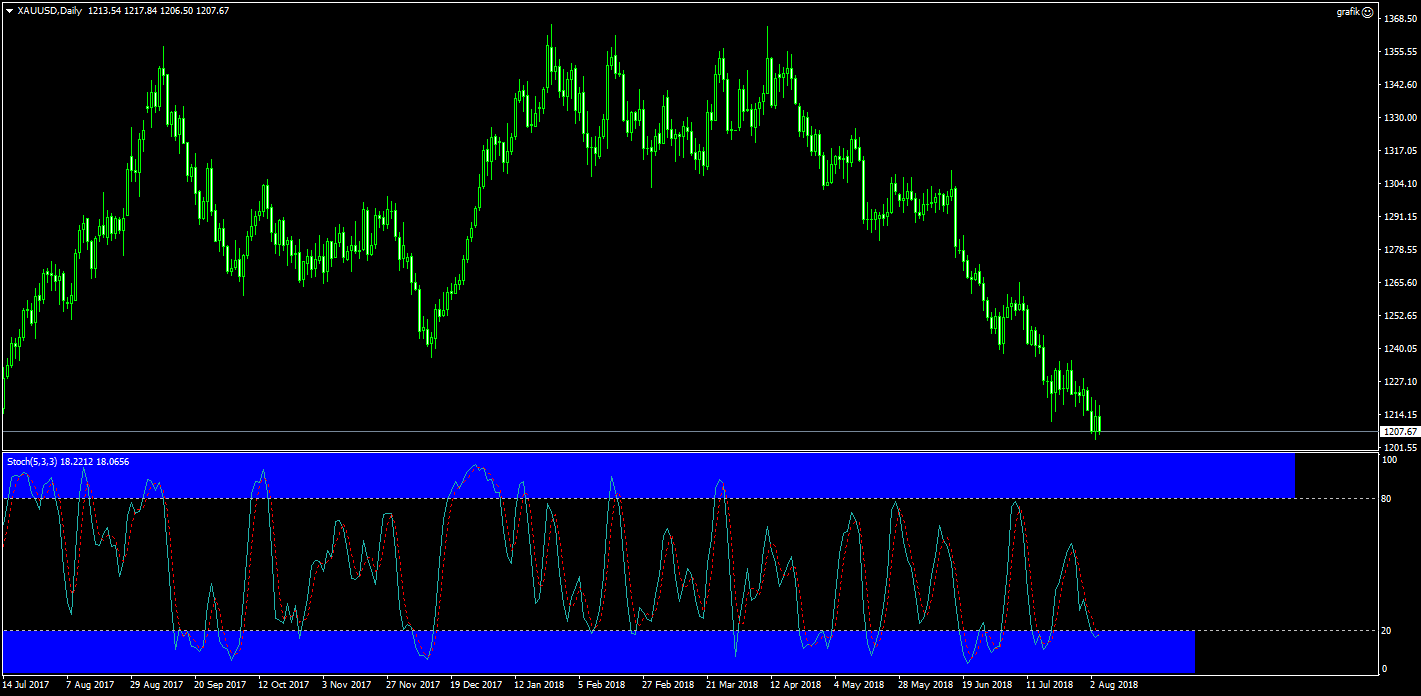
Task: Click the 12 Oct 2017 date label
Action: tap(283, 685)
